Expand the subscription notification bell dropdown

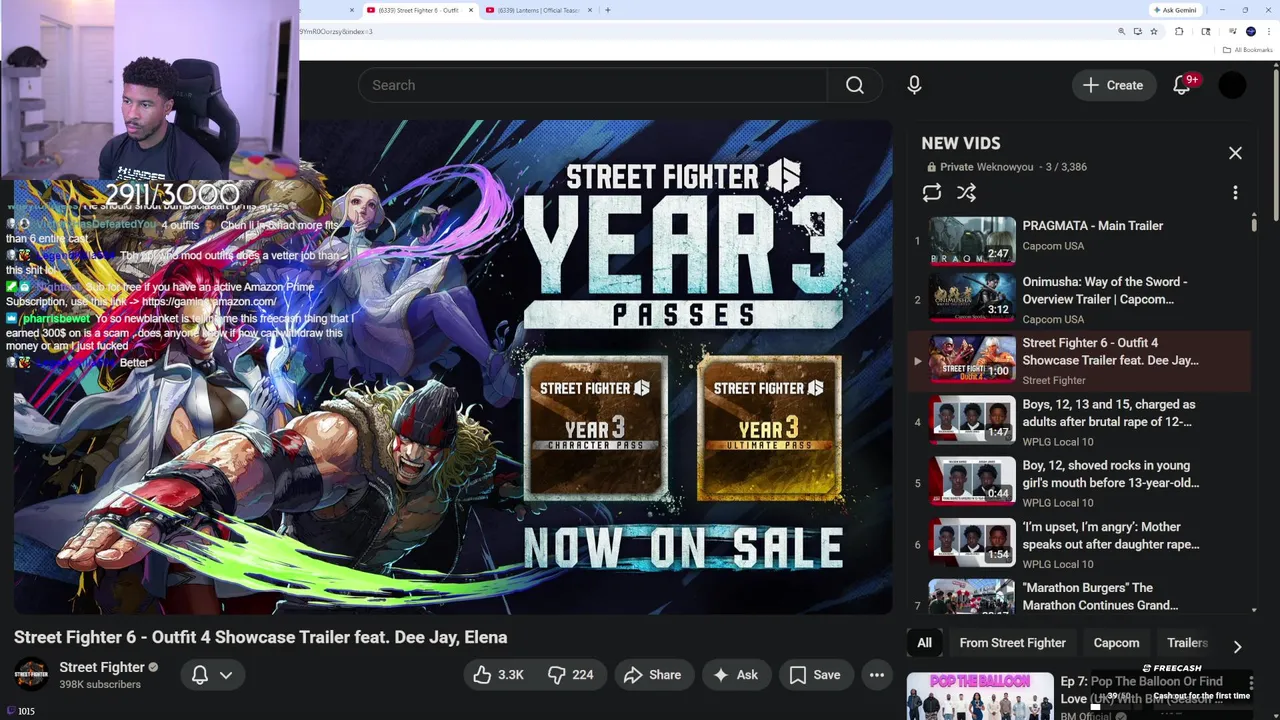(212, 675)
